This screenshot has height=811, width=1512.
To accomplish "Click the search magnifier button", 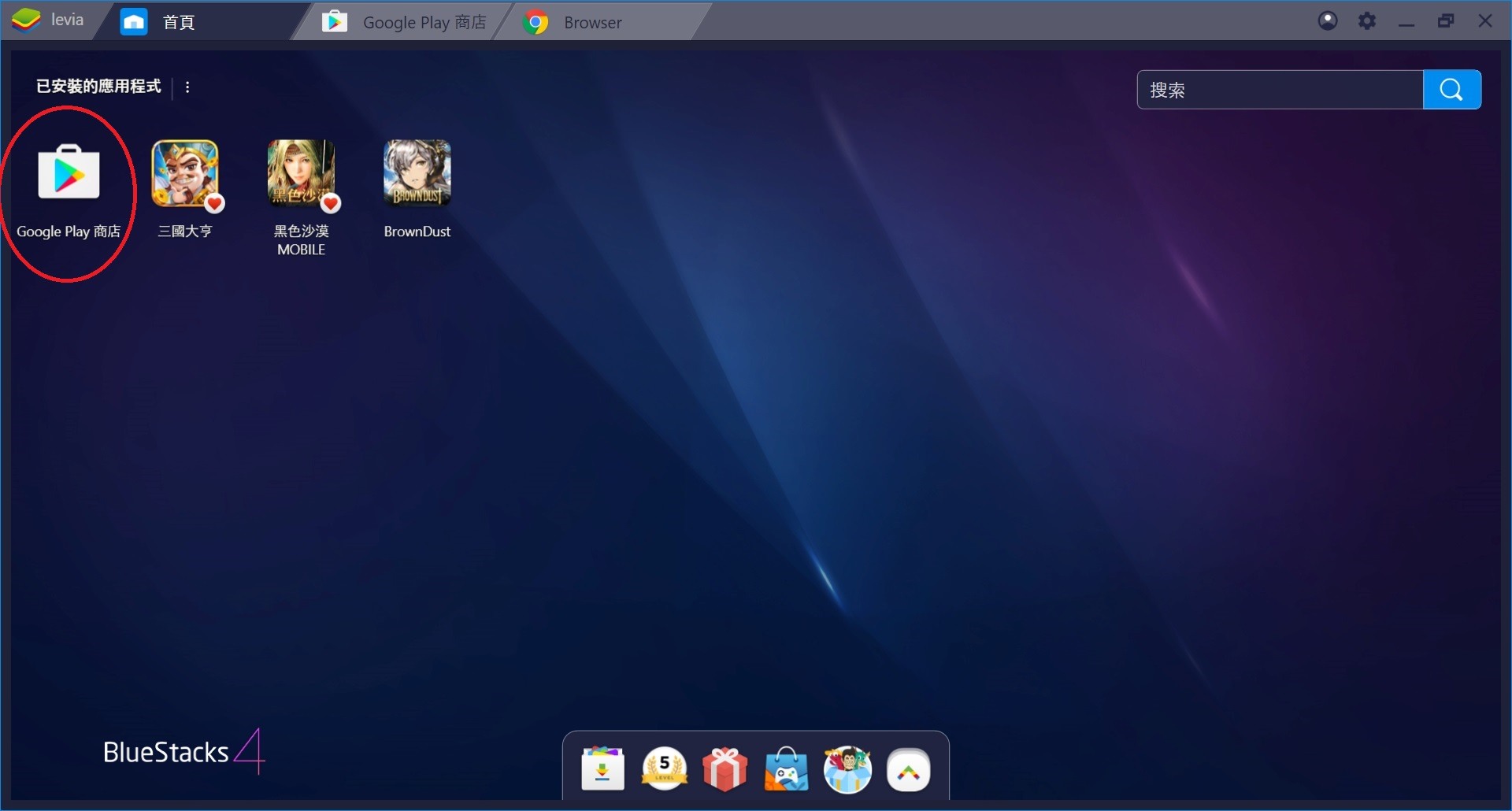I will pyautogui.click(x=1451, y=90).
